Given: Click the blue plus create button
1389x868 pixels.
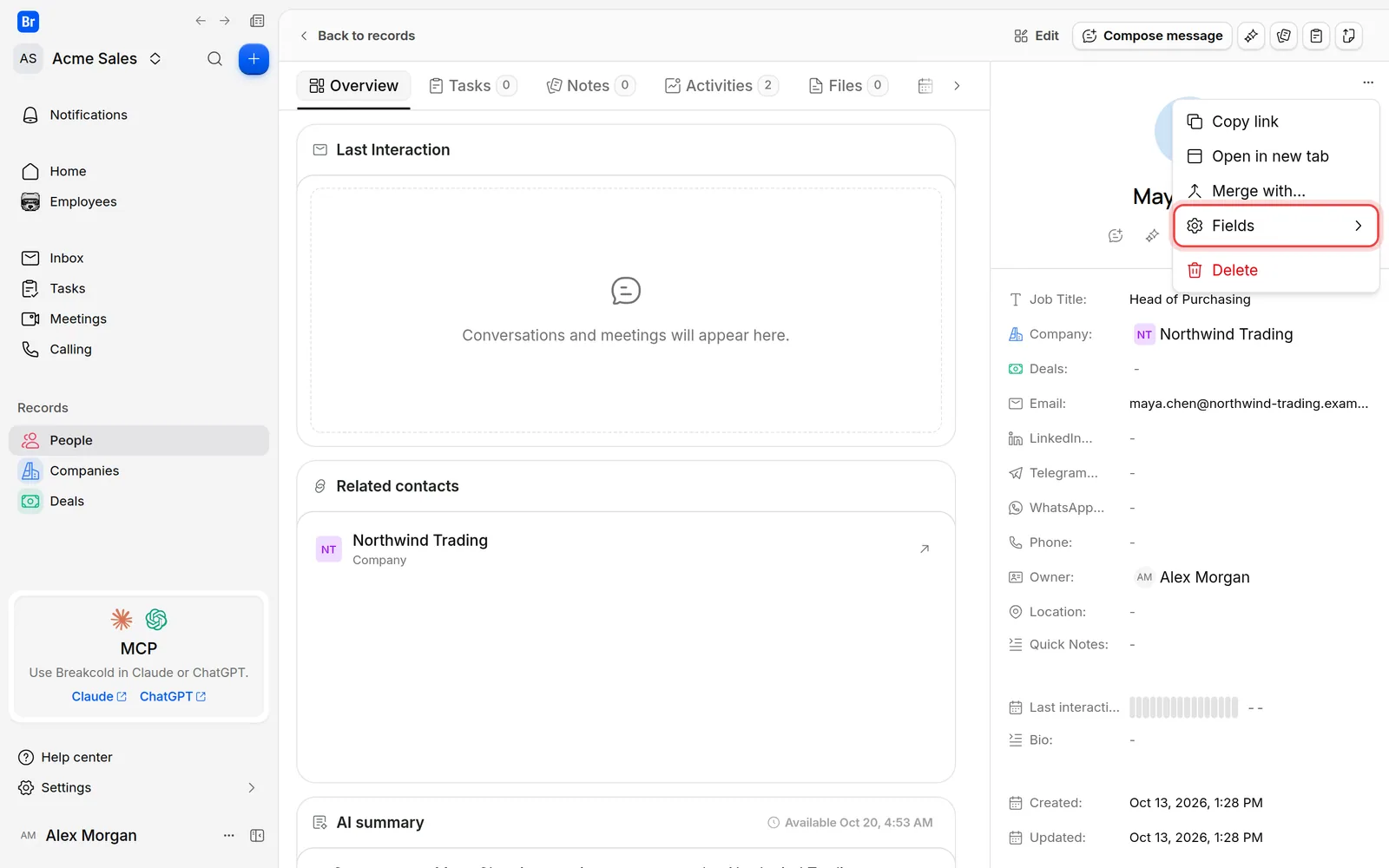Looking at the screenshot, I should [x=253, y=59].
